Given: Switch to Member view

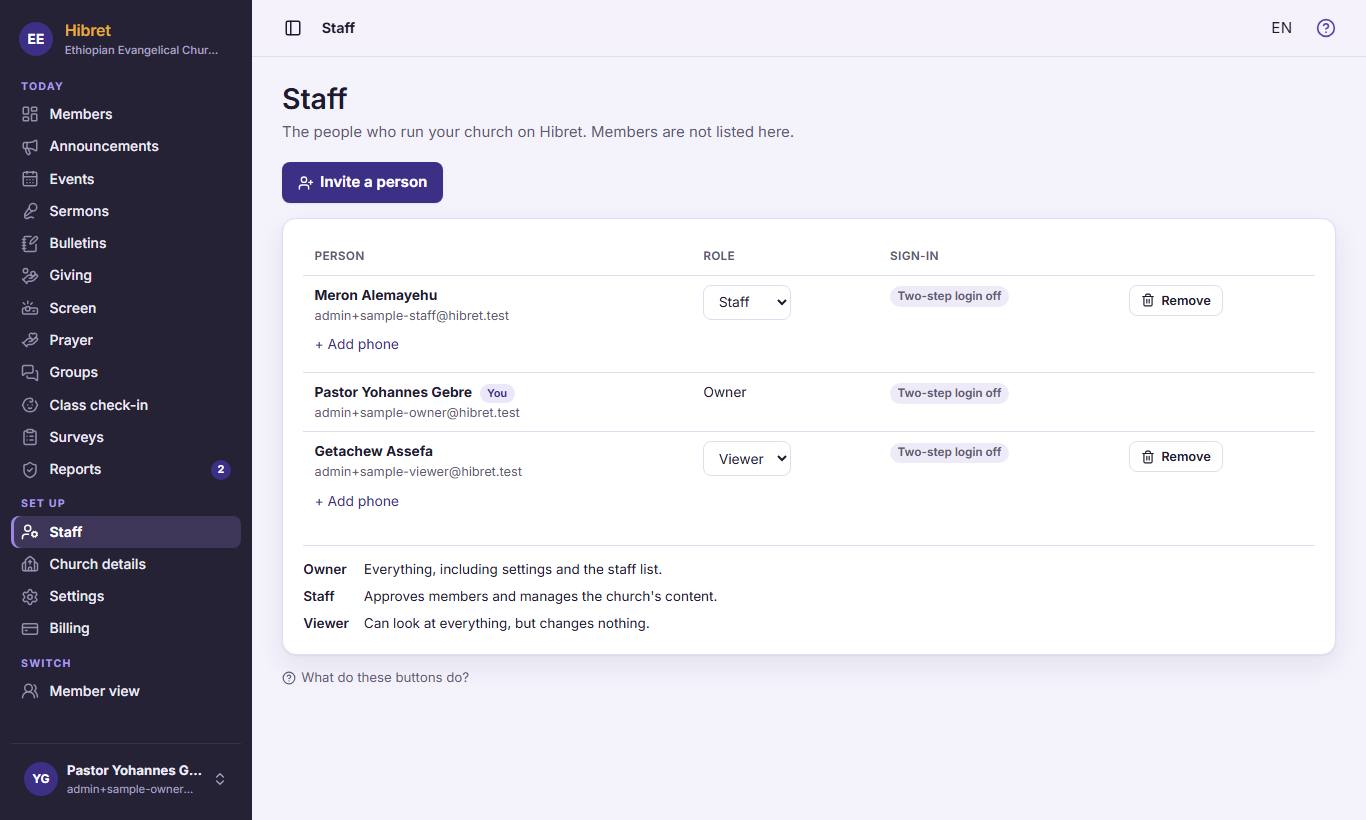Looking at the screenshot, I should [126, 691].
